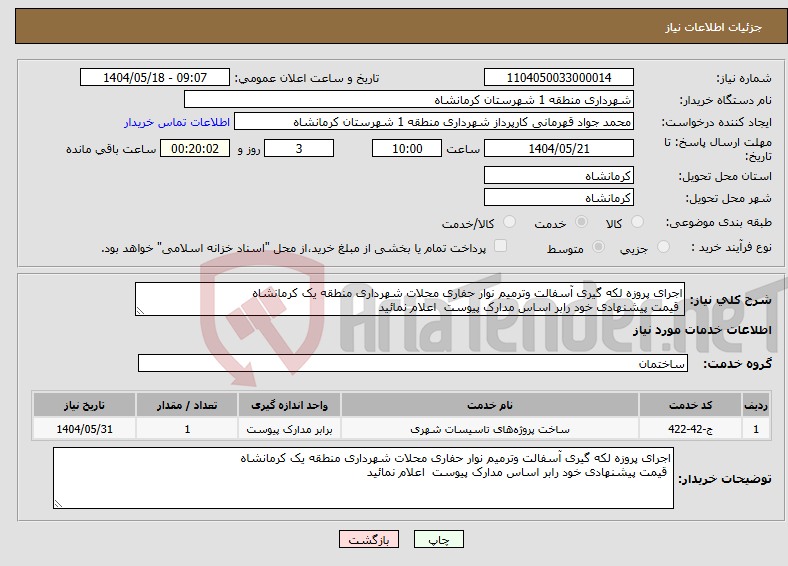Image resolution: width=788 pixels, height=566 pixels.
Task: Click the resize handle of توضیحات خریدار box
Action: tap(58, 503)
